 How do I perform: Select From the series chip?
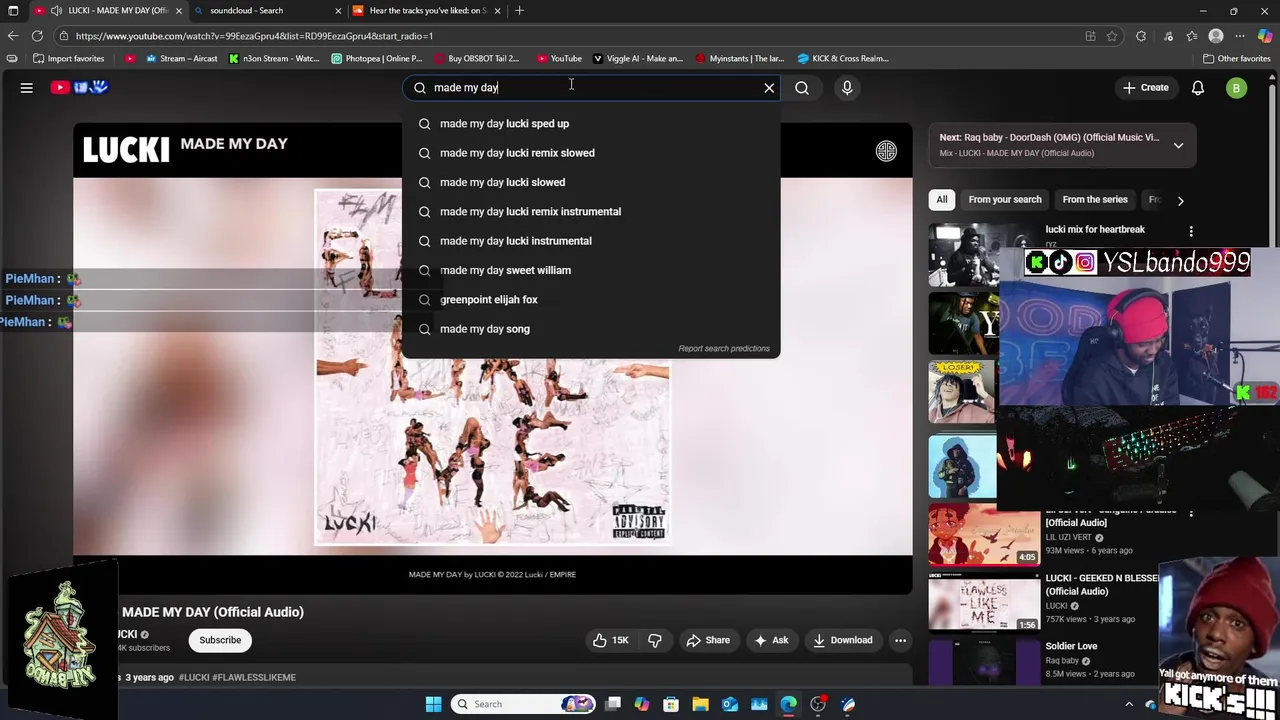click(x=1095, y=200)
